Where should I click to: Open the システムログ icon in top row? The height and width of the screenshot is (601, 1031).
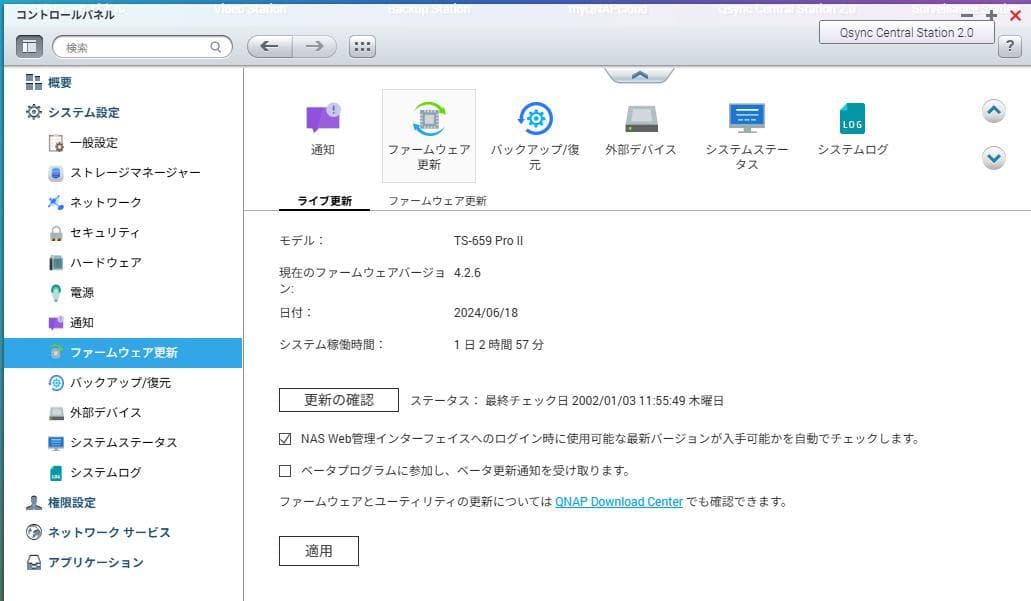point(852,119)
